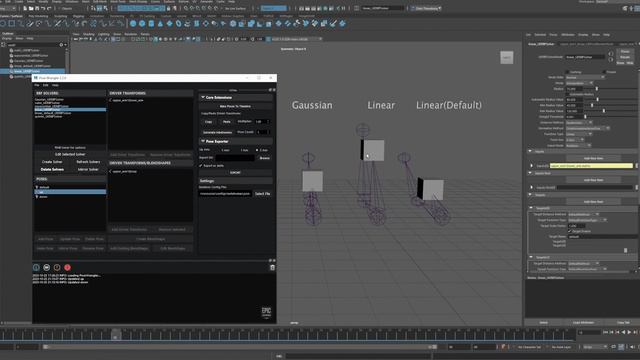Open Attribute Editor Attributes menu
Image resolution: width=640 pixels, height=360 pixels.
pyautogui.click(x=568, y=35)
